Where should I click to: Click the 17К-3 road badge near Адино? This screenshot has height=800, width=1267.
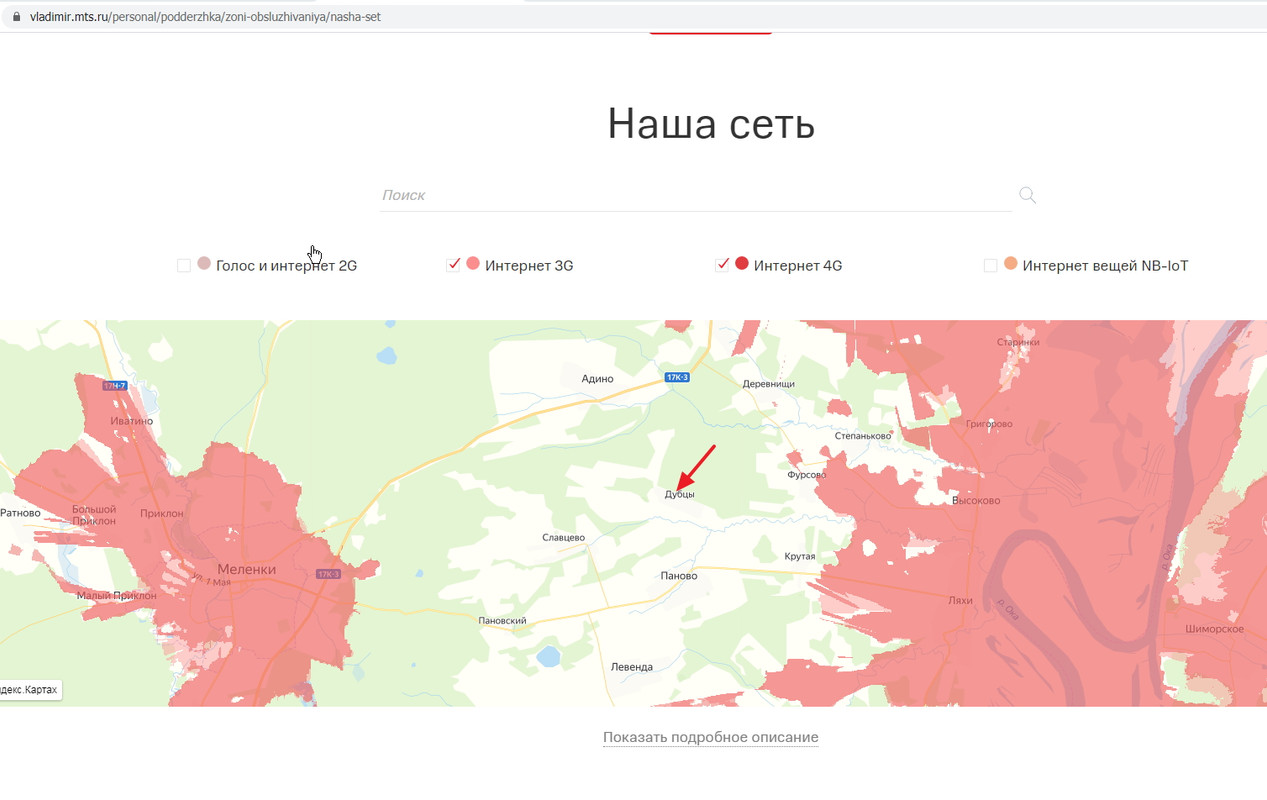tap(677, 377)
